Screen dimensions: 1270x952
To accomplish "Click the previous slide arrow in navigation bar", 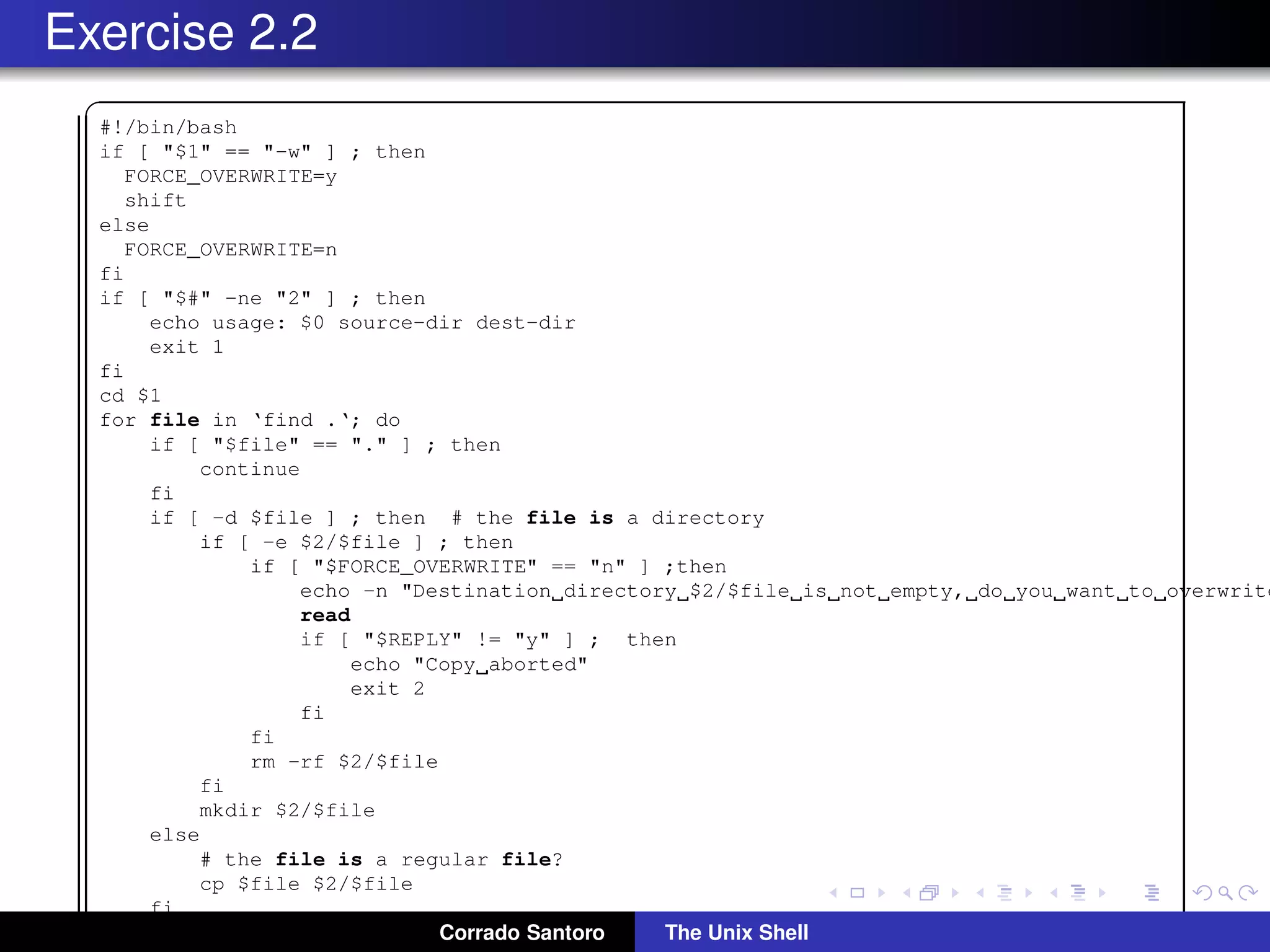I will coord(833,893).
